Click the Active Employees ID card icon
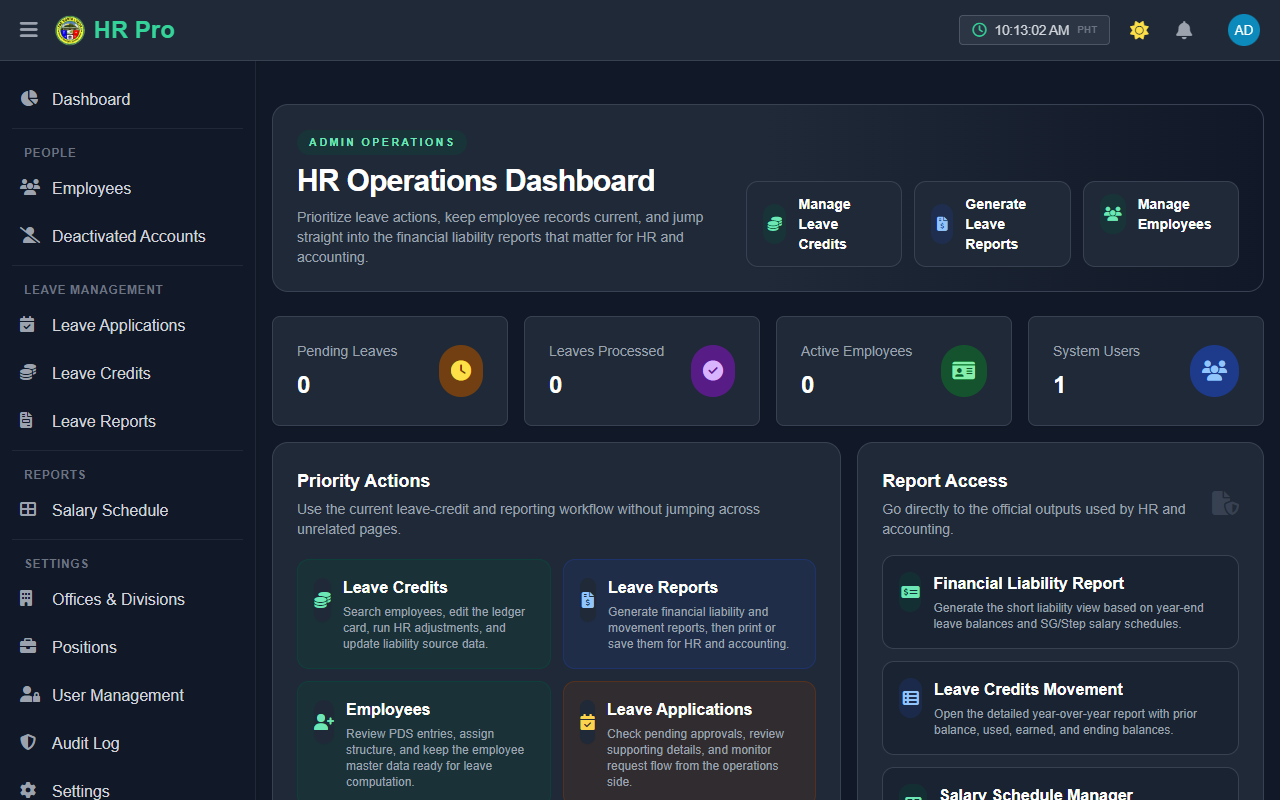The image size is (1280, 800). tap(964, 370)
